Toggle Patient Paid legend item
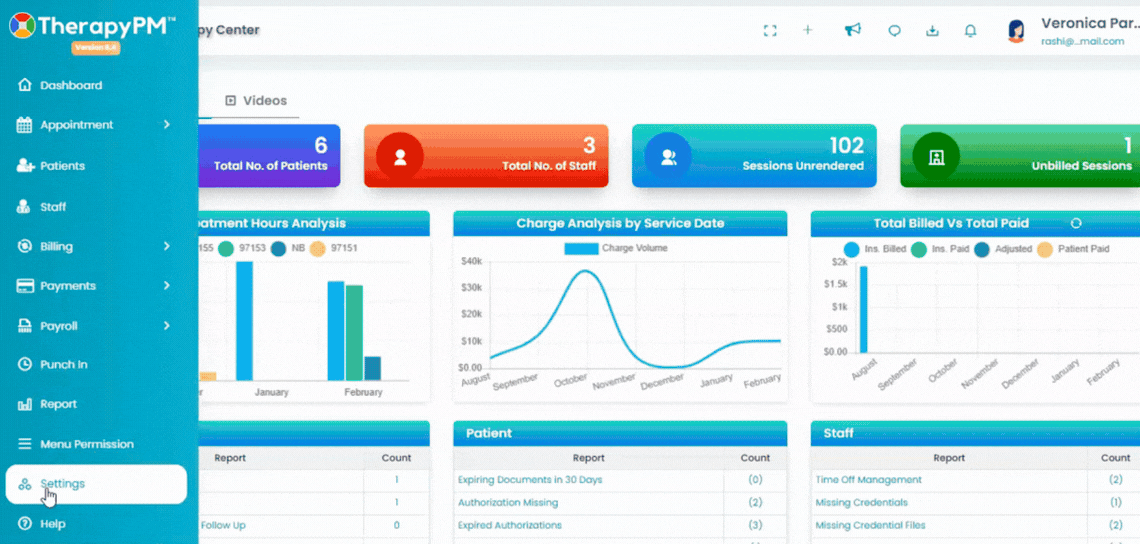 point(1073,249)
